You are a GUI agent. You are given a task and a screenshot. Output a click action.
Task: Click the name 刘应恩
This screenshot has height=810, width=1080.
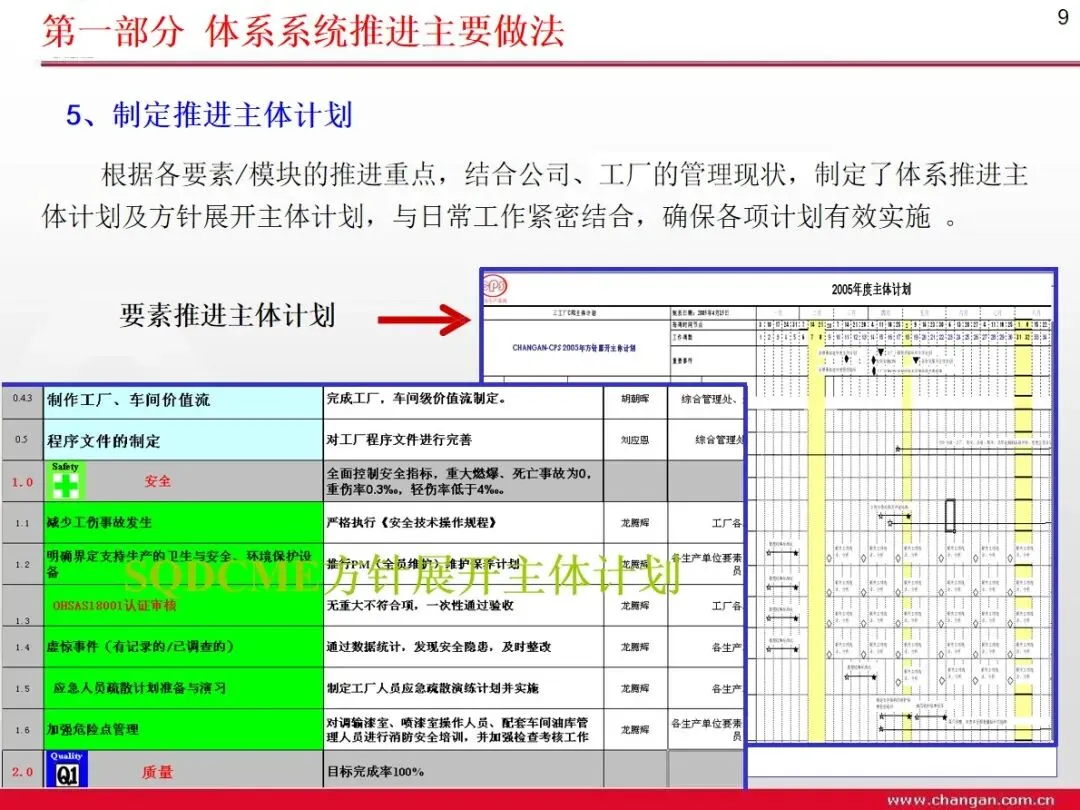point(635,440)
